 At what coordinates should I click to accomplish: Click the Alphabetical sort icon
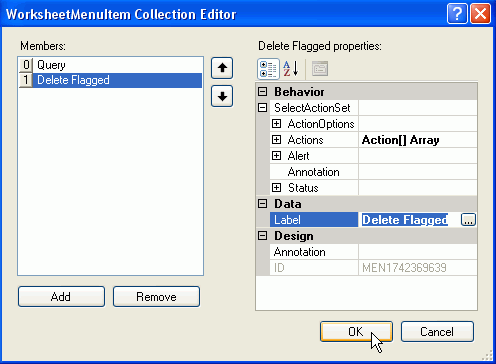coord(291,69)
